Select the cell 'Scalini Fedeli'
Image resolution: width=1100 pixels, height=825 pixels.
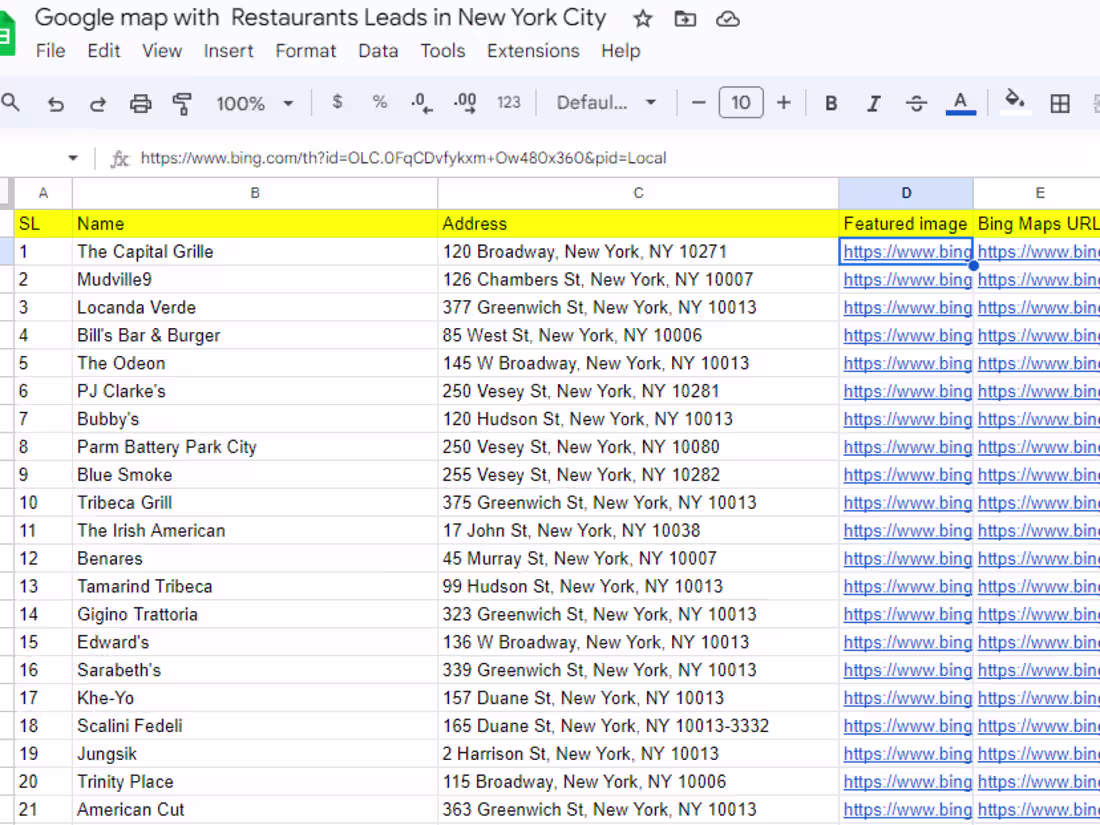[255, 726]
